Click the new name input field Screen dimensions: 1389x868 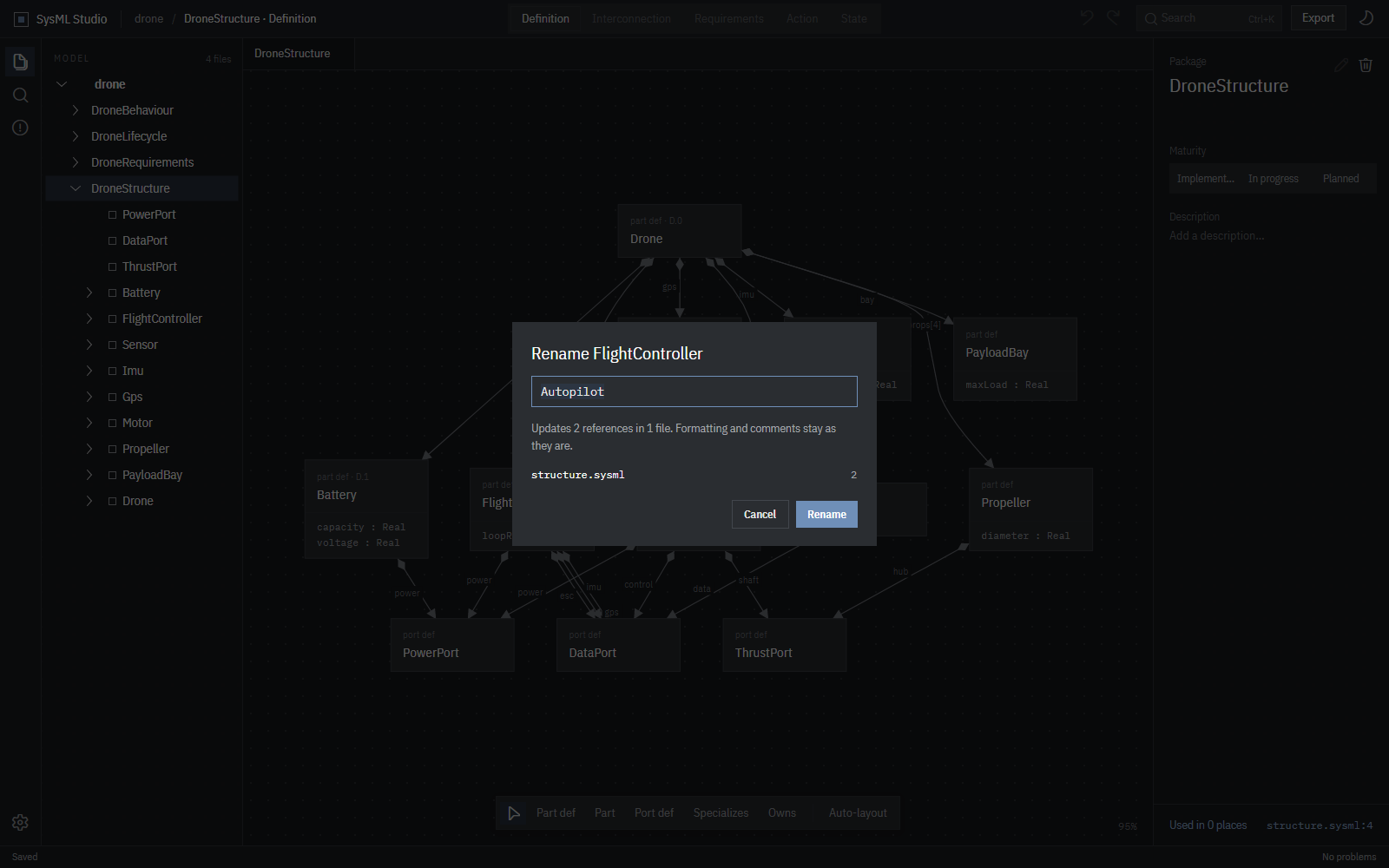[694, 391]
